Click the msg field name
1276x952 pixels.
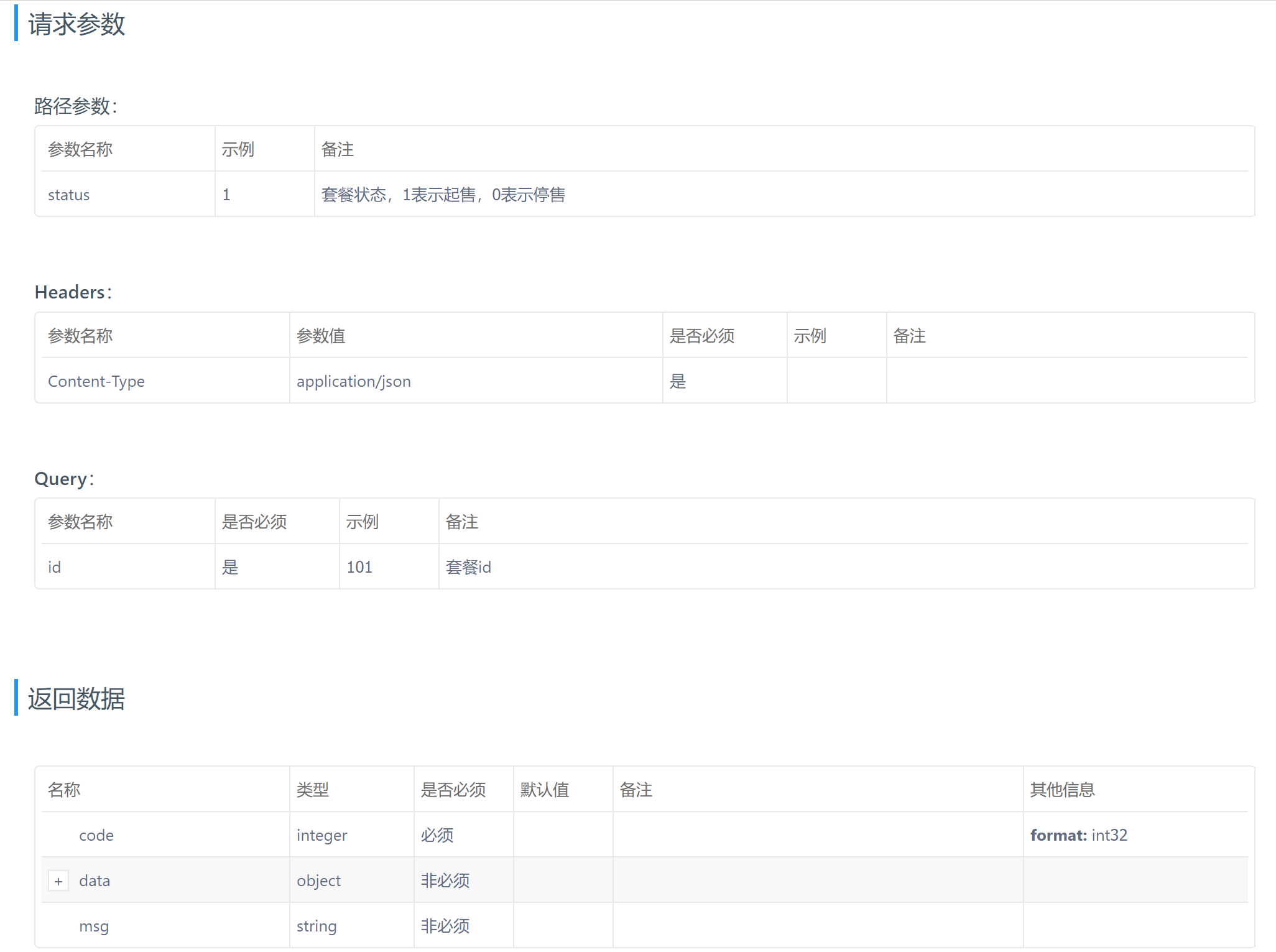tap(94, 926)
